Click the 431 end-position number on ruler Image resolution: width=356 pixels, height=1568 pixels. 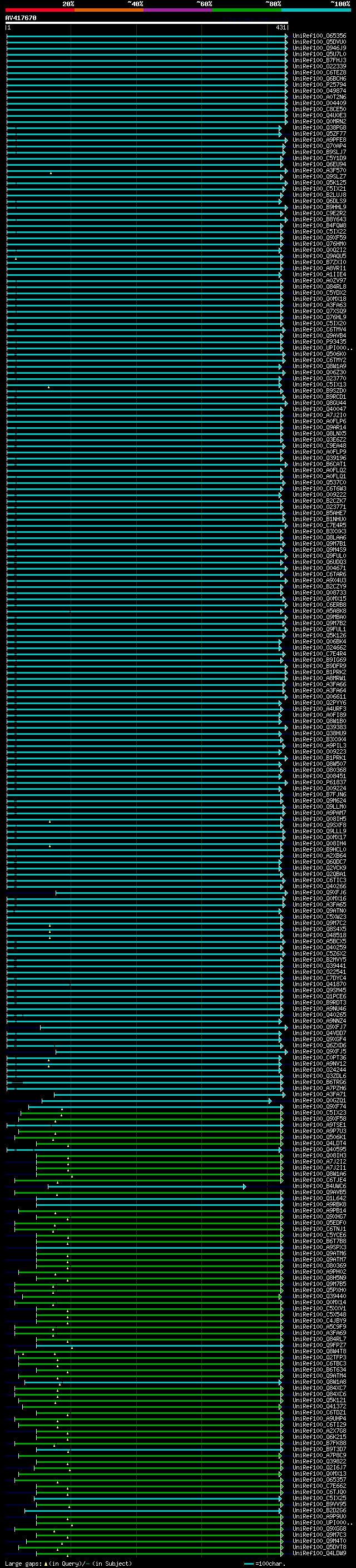[x=280, y=27]
